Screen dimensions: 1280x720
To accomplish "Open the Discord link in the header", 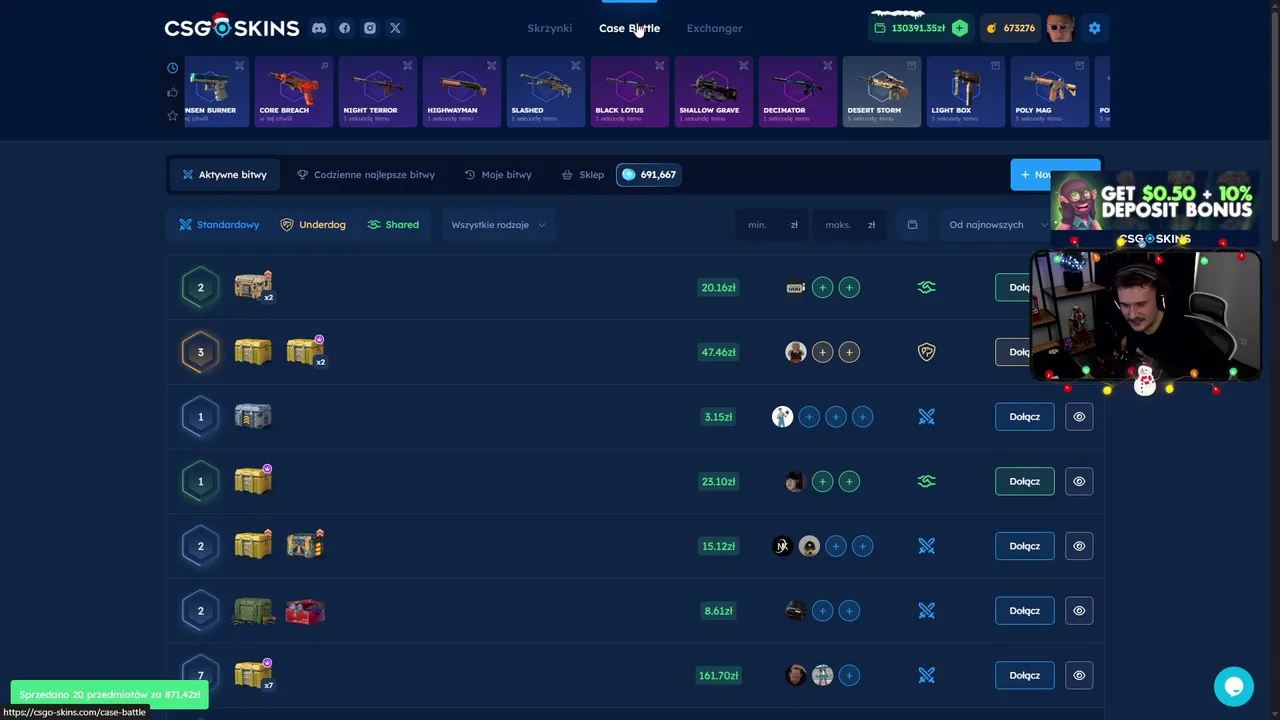I will pos(319,28).
